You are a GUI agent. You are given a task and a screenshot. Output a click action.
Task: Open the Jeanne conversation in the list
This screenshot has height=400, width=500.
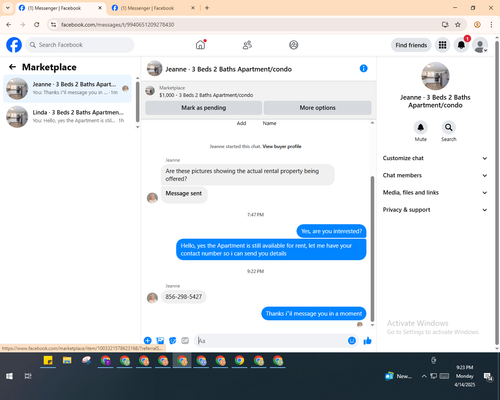tap(68, 88)
